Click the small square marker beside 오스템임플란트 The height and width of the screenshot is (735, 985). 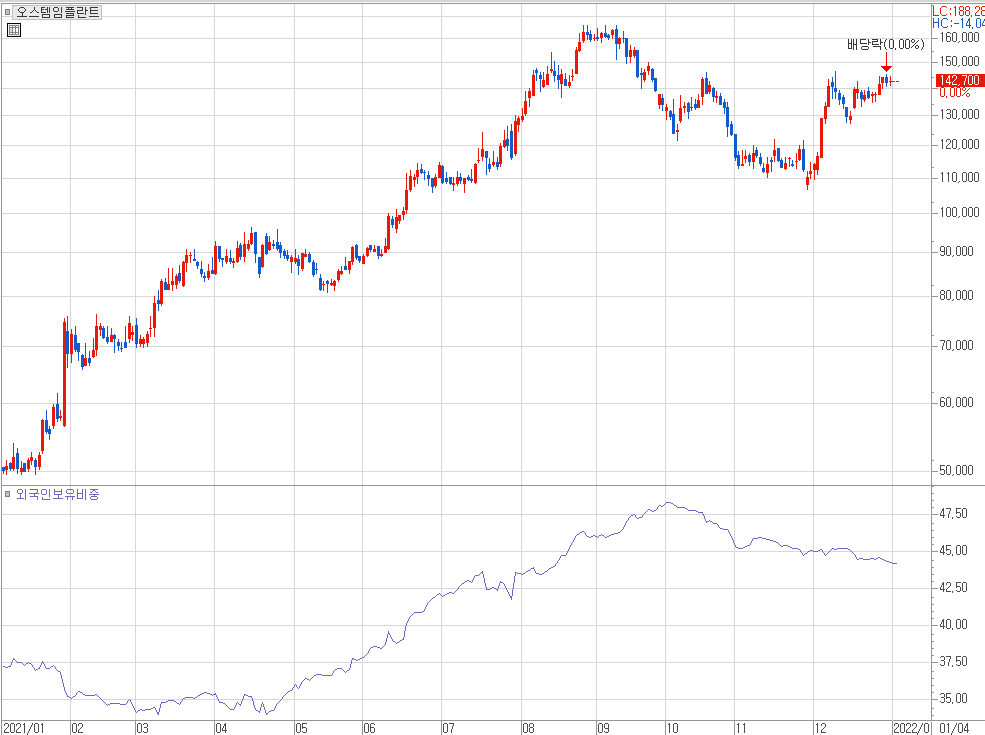click(8, 12)
